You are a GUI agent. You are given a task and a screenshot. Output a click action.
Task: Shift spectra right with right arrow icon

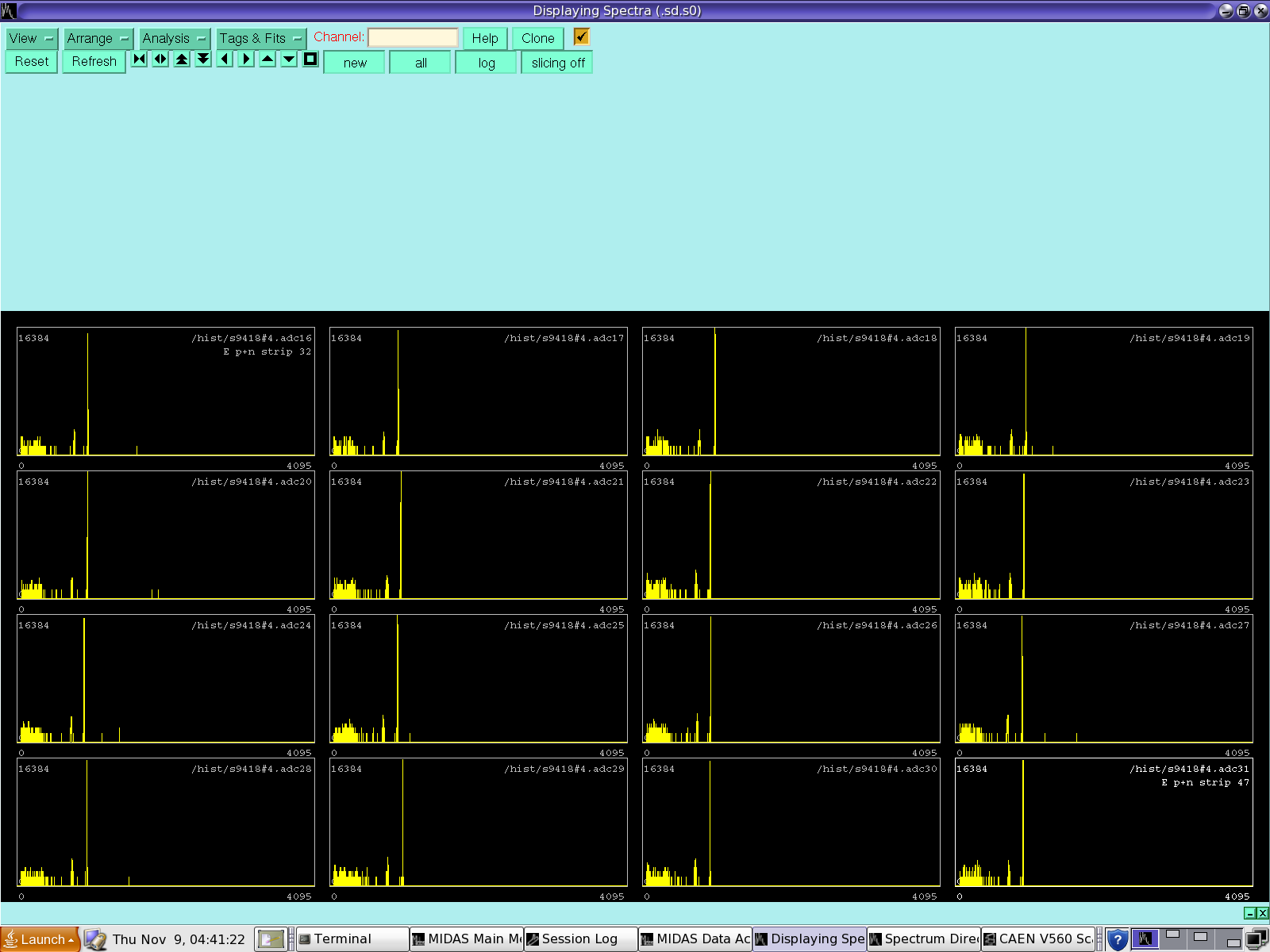tap(247, 59)
